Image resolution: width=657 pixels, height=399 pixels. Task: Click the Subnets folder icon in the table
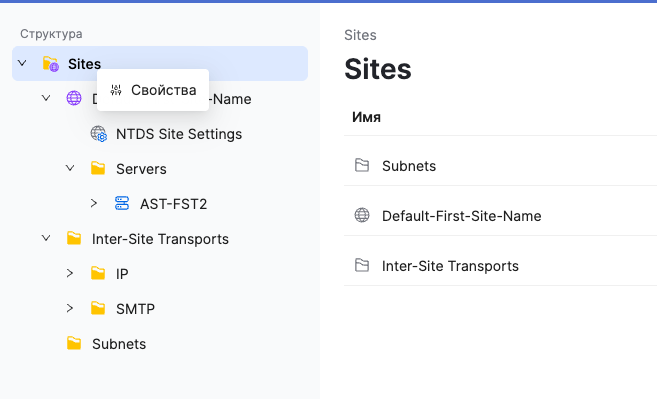pos(362,166)
